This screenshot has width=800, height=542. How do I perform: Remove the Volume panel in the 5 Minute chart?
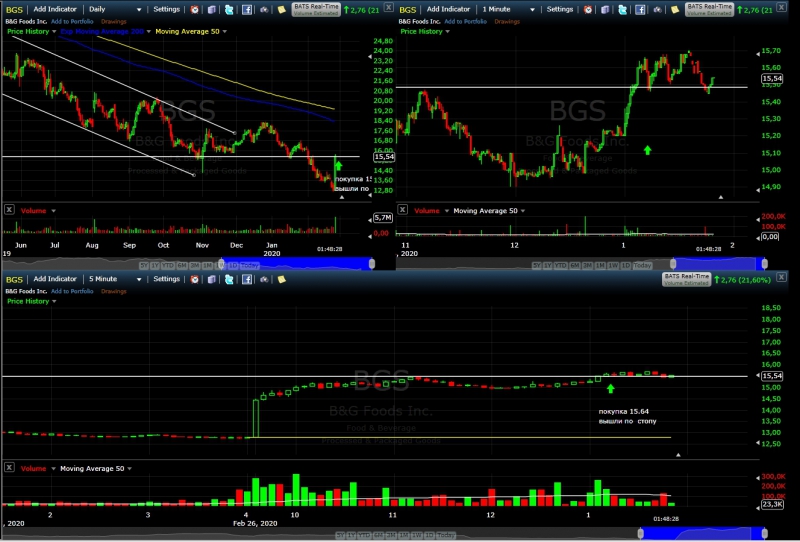point(9,467)
